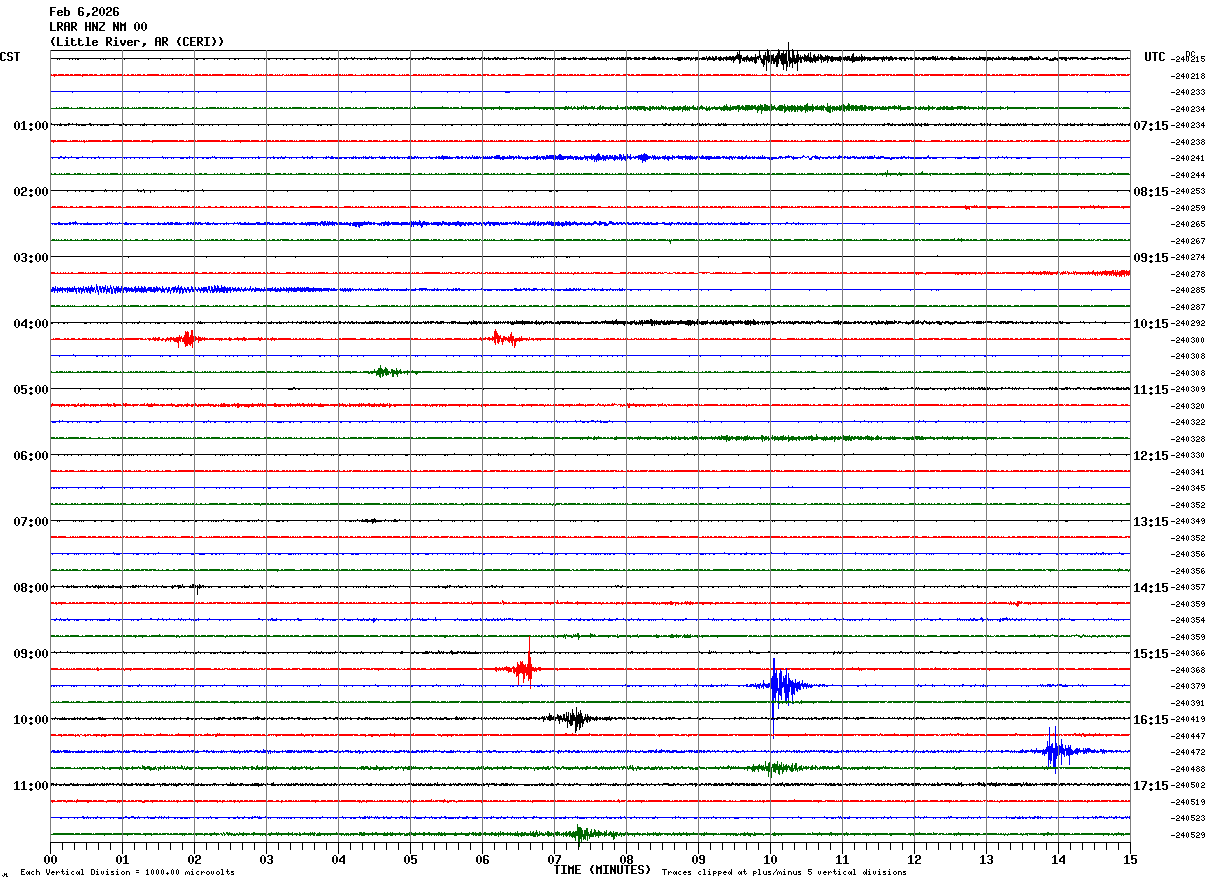Click the DC offset value -240447

coord(1187,736)
